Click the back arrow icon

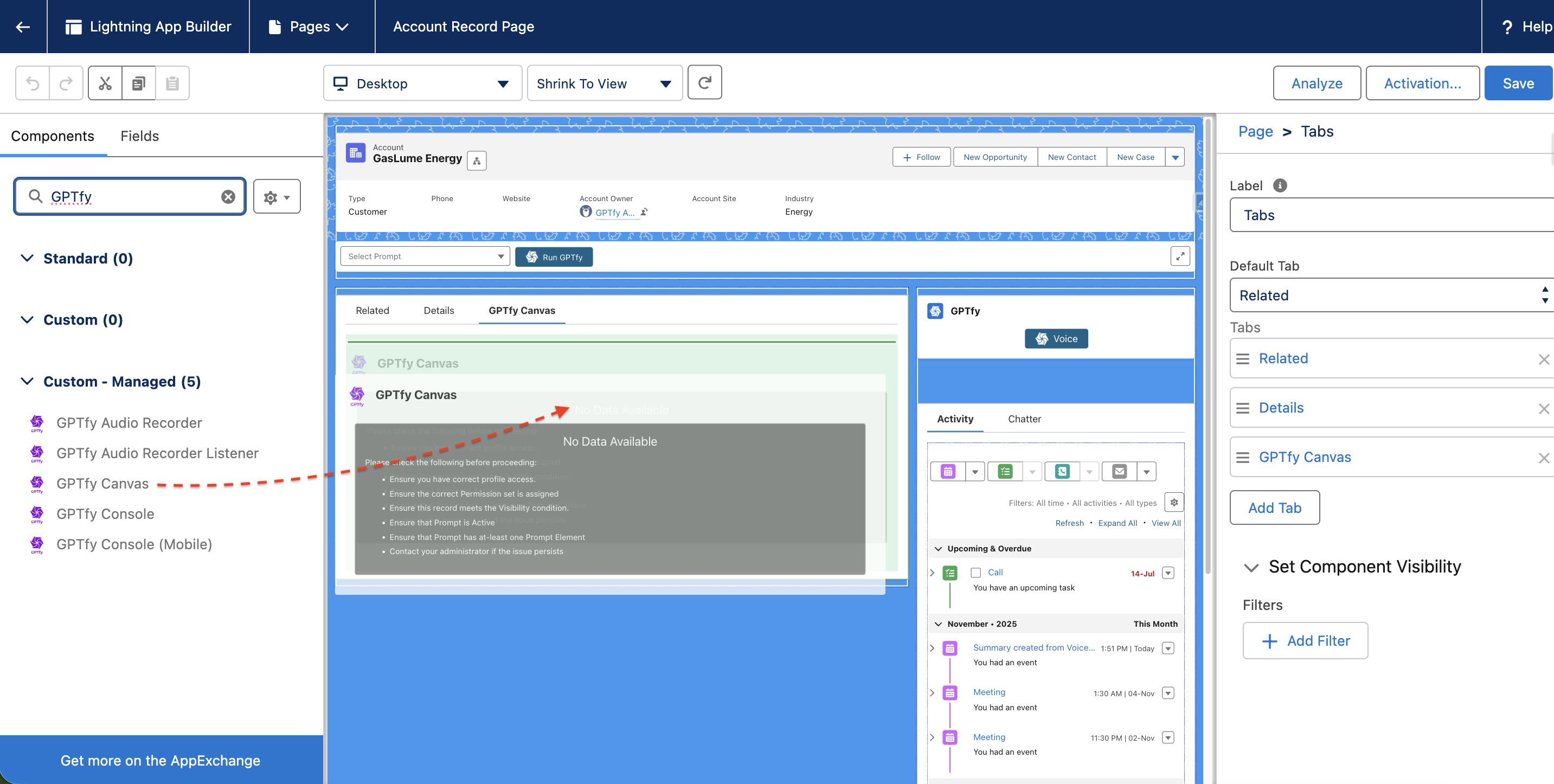point(23,27)
